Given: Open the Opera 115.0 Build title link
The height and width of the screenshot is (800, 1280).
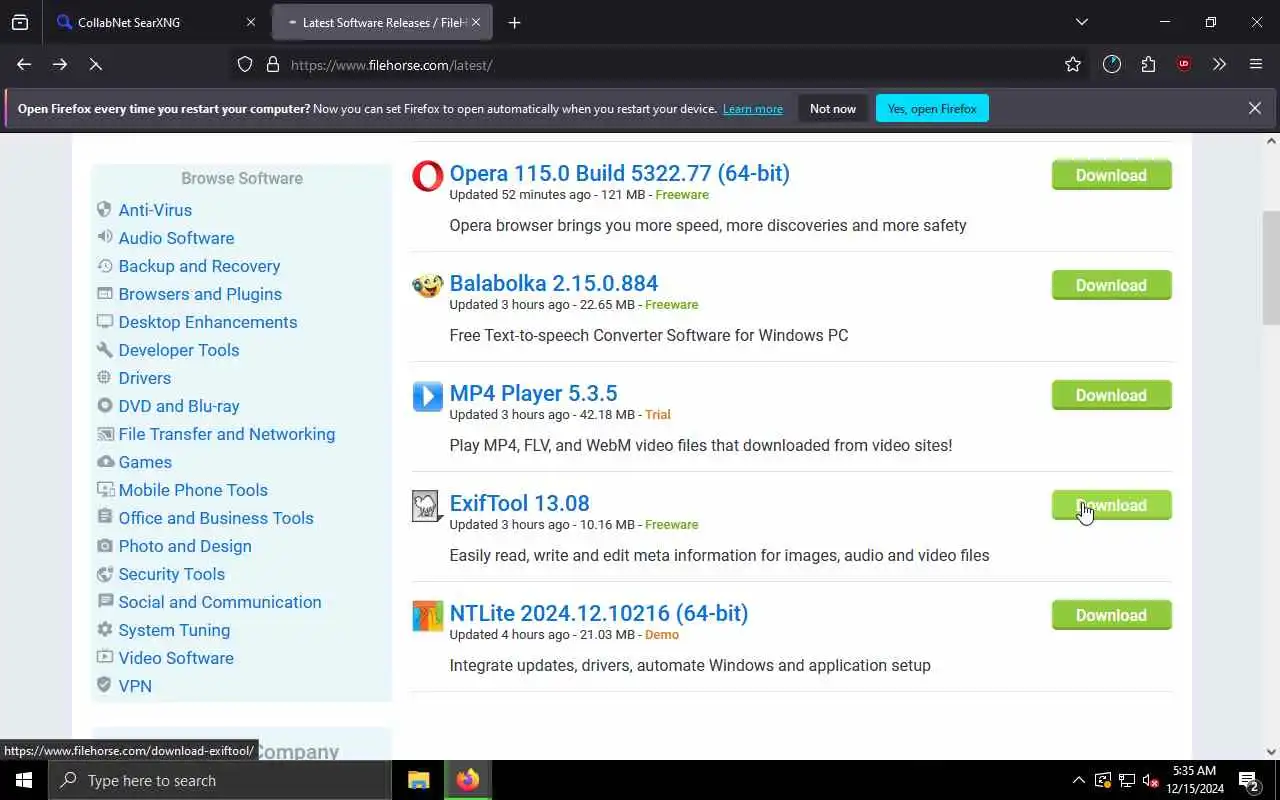Looking at the screenshot, I should click(619, 173).
